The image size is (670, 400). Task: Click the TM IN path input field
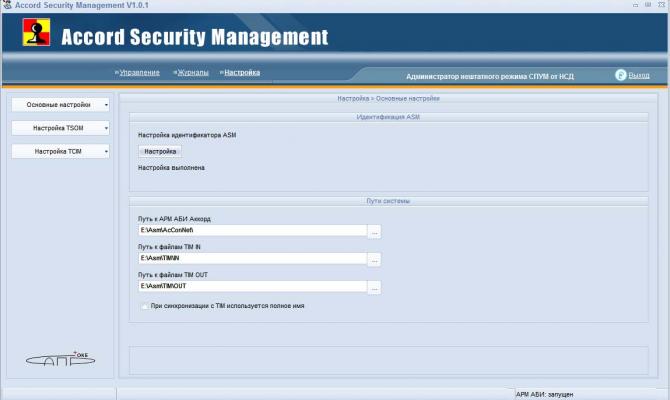pyautogui.click(x=253, y=258)
